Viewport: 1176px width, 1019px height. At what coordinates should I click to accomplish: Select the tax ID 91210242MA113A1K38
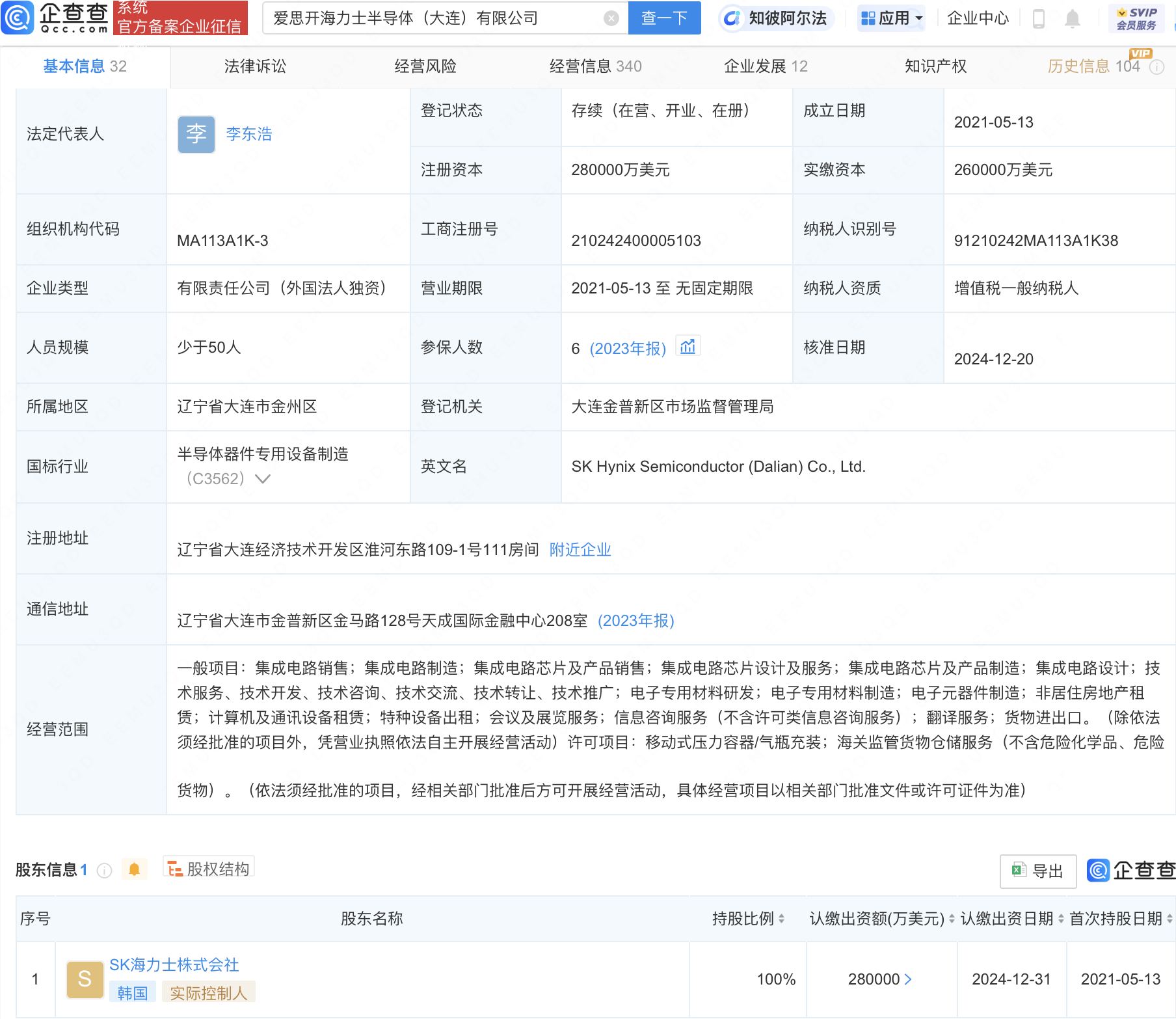[1036, 241]
